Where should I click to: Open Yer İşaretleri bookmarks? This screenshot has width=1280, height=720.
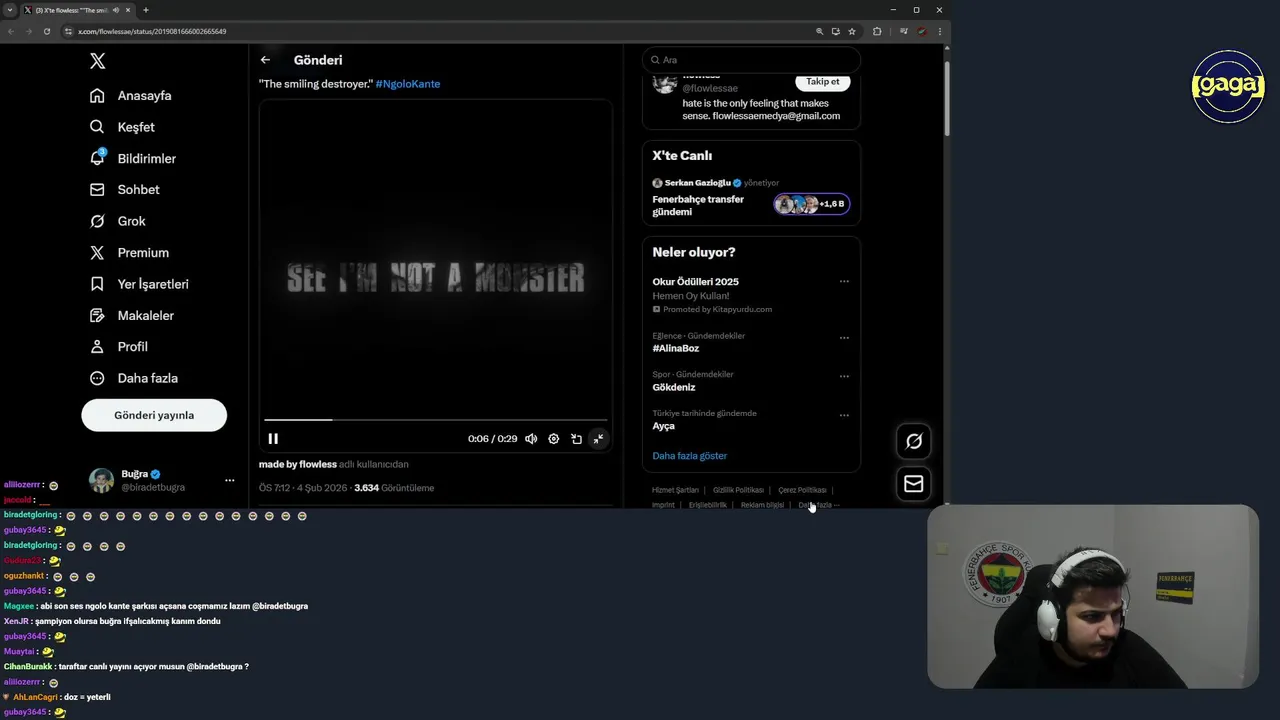(x=139, y=284)
